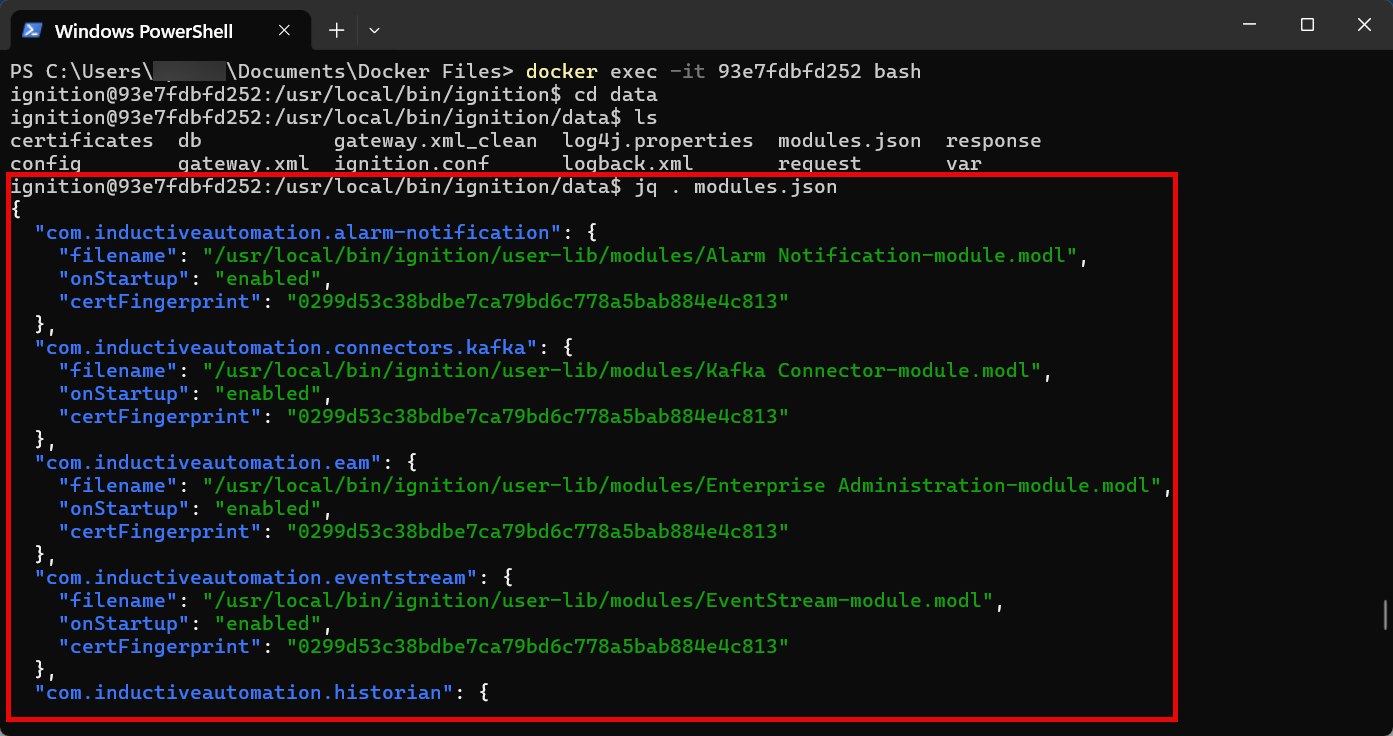Click the alarm-notification JSON key

298,232
